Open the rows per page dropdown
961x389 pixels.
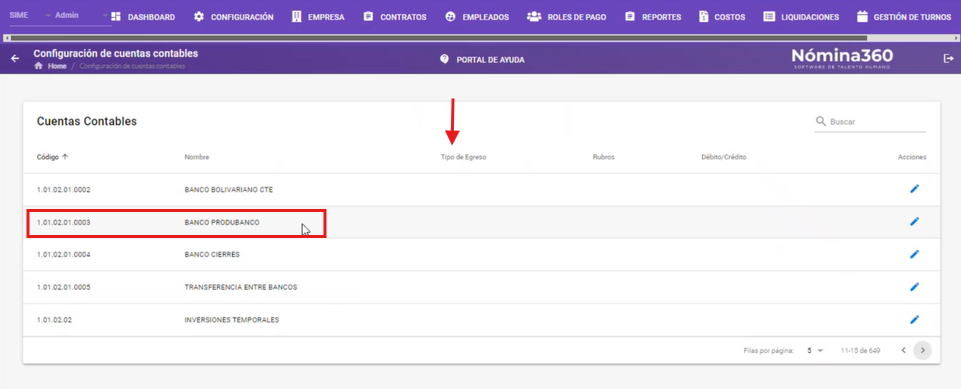815,351
